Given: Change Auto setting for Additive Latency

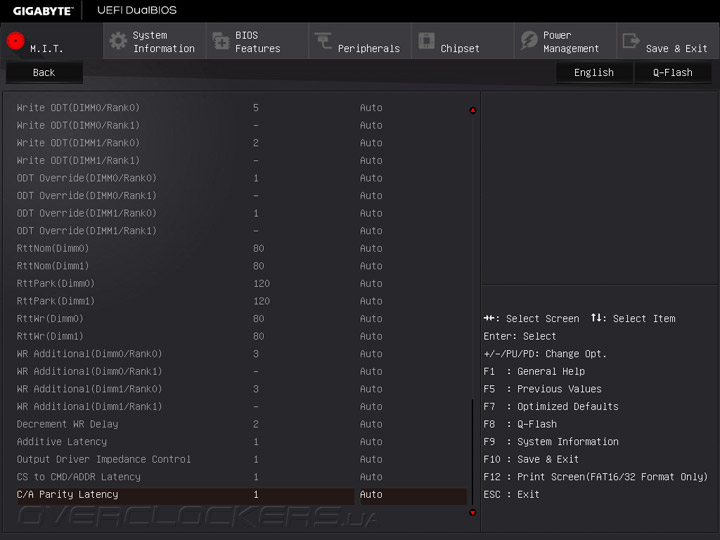Looking at the screenshot, I should [371, 442].
